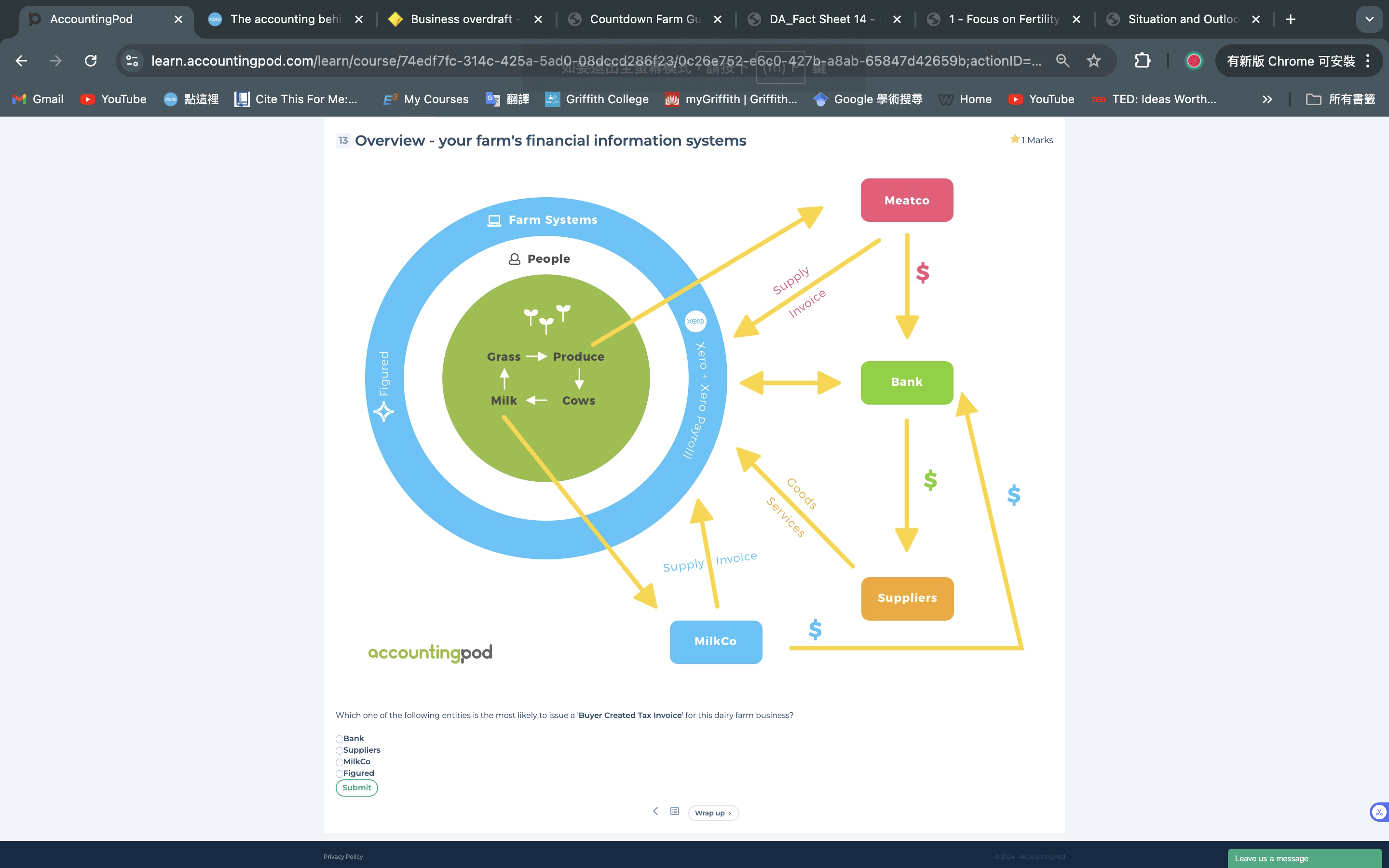Image resolution: width=1389 pixels, height=868 pixels.
Task: Select the MilkCo radio option
Action: pos(339,762)
